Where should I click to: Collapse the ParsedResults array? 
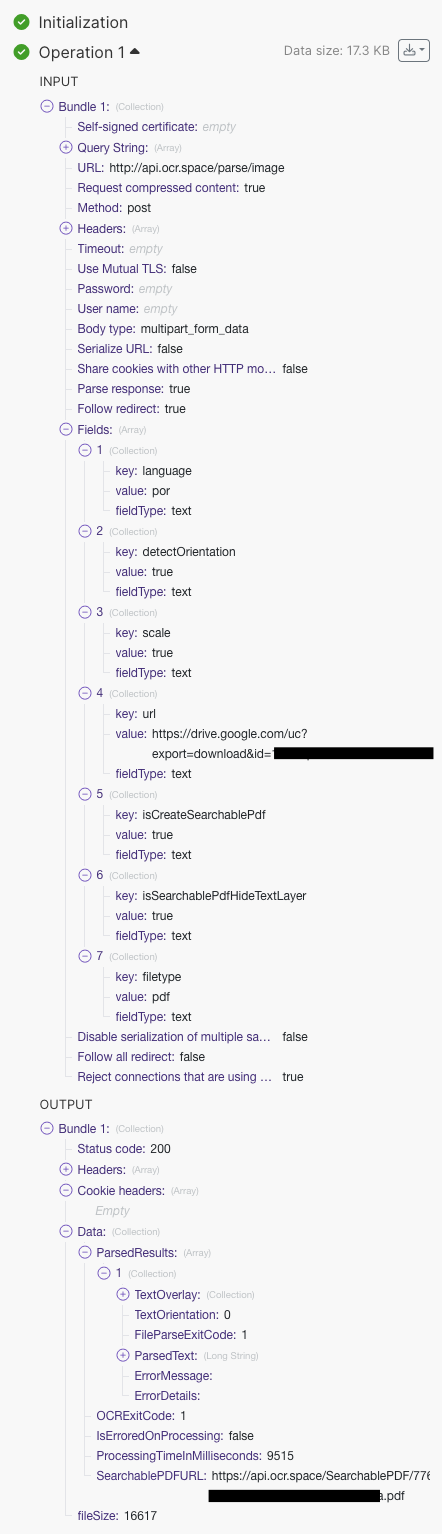click(85, 1252)
